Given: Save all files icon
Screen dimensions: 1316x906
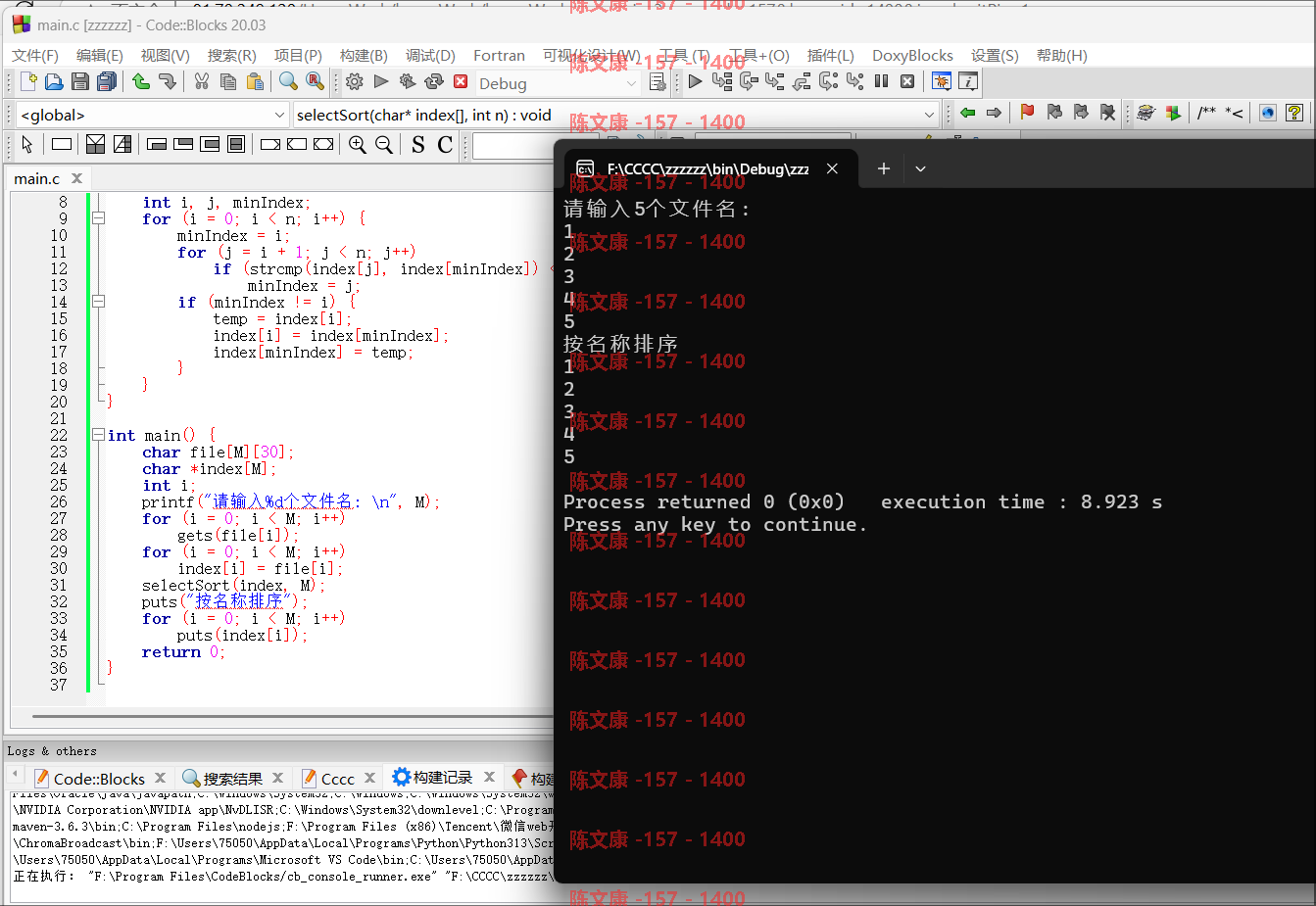Looking at the screenshot, I should [107, 81].
